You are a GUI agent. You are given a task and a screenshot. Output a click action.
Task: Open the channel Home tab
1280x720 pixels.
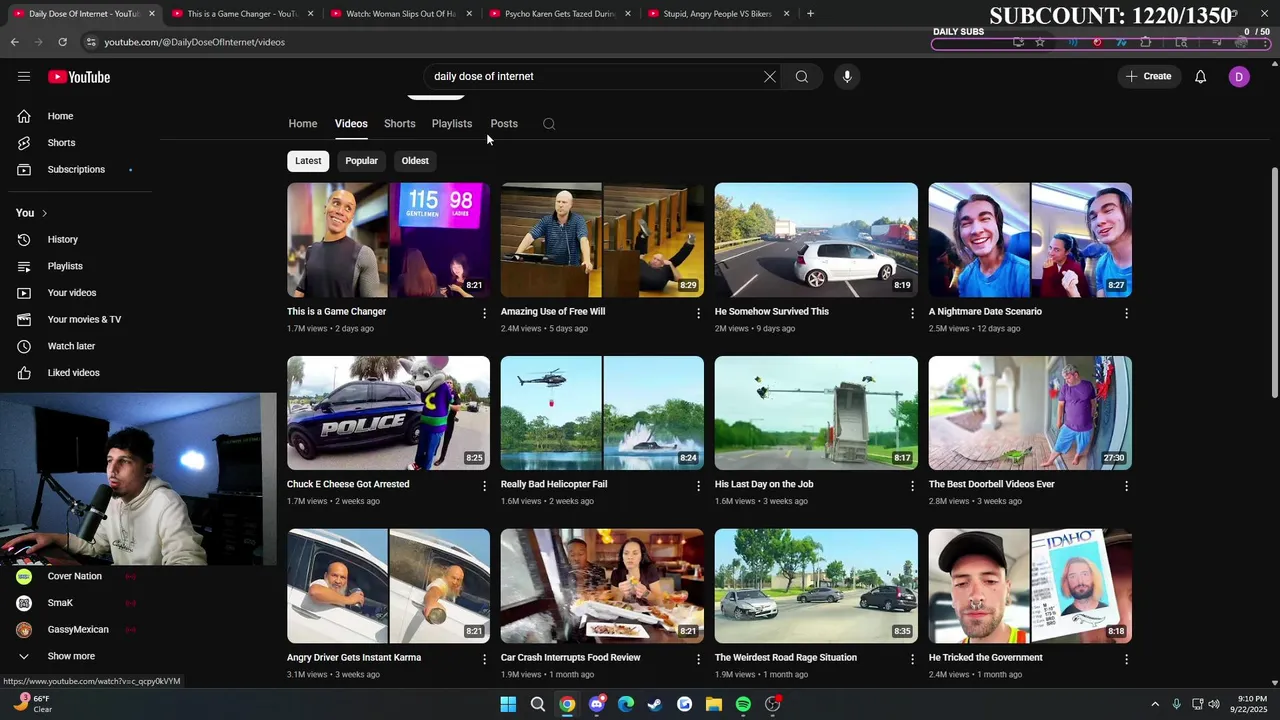pyautogui.click(x=303, y=124)
